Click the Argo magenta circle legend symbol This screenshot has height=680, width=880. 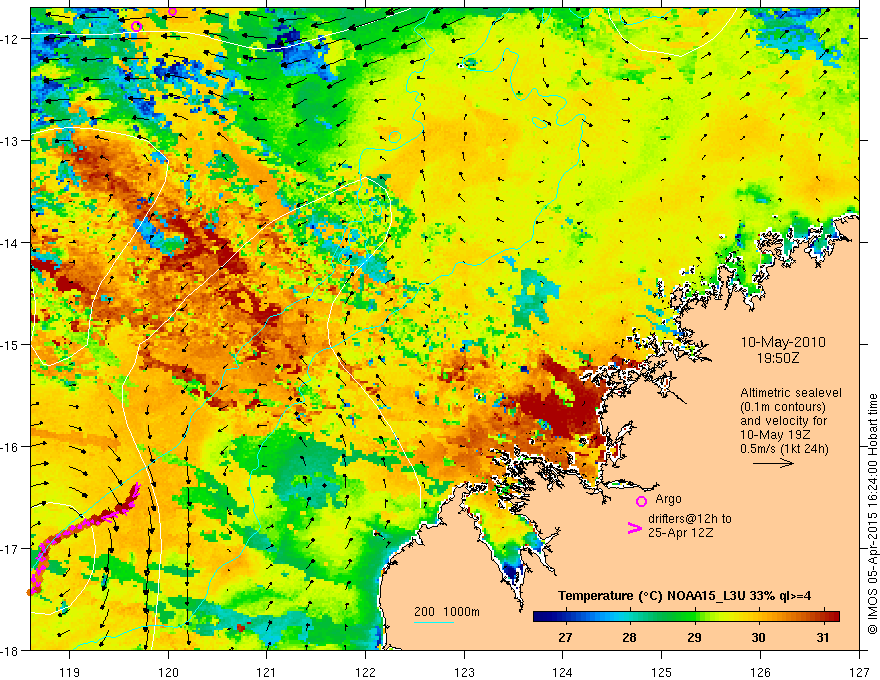[641, 501]
